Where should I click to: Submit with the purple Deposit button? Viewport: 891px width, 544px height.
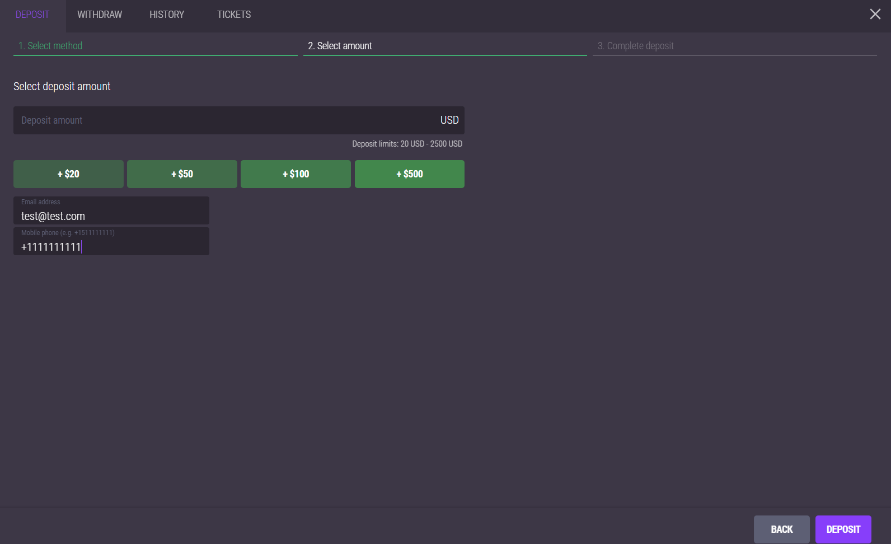842,529
